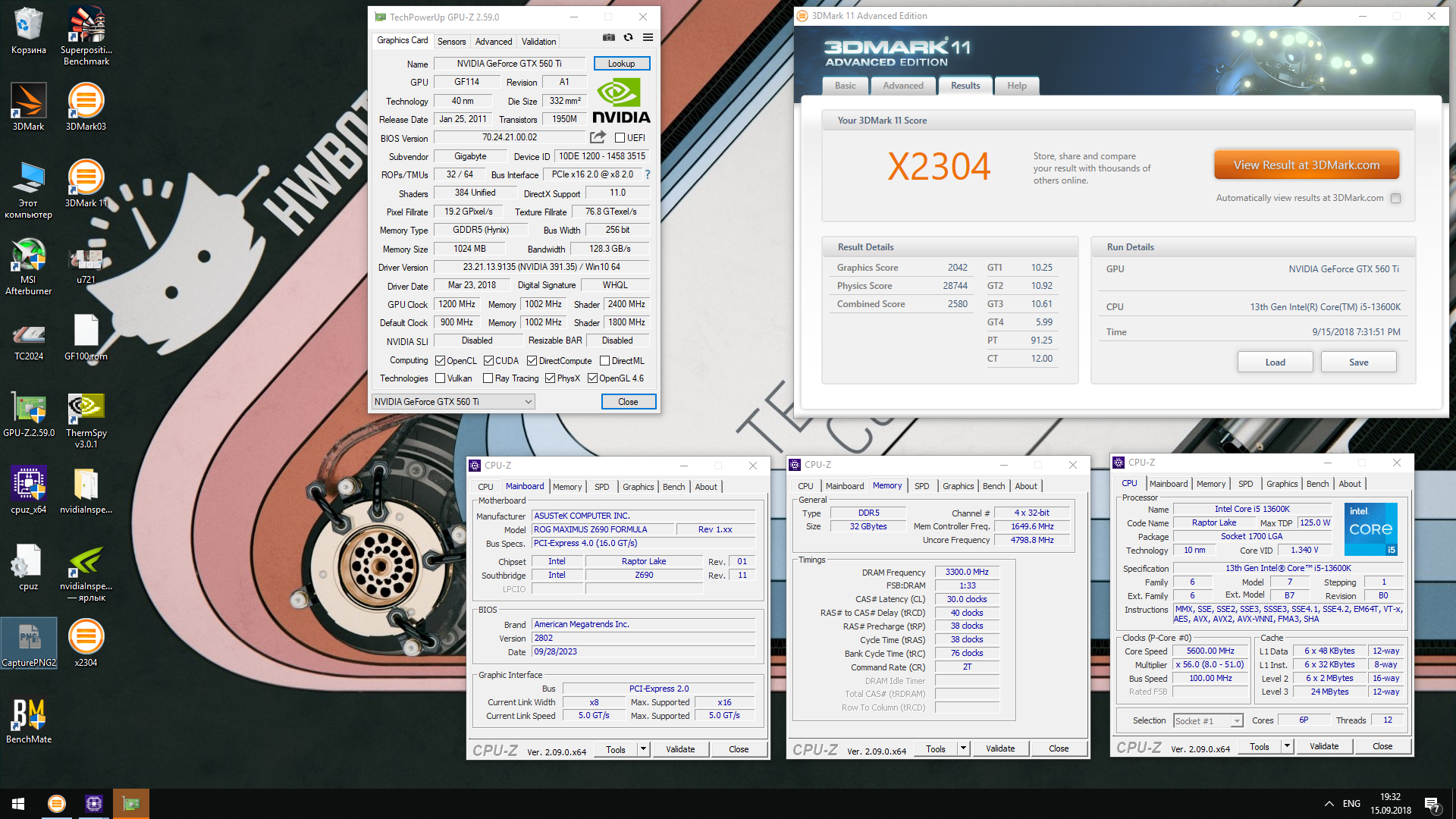
Task: Expand the GPU selection dropdown in GPU-Z
Action: (528, 402)
